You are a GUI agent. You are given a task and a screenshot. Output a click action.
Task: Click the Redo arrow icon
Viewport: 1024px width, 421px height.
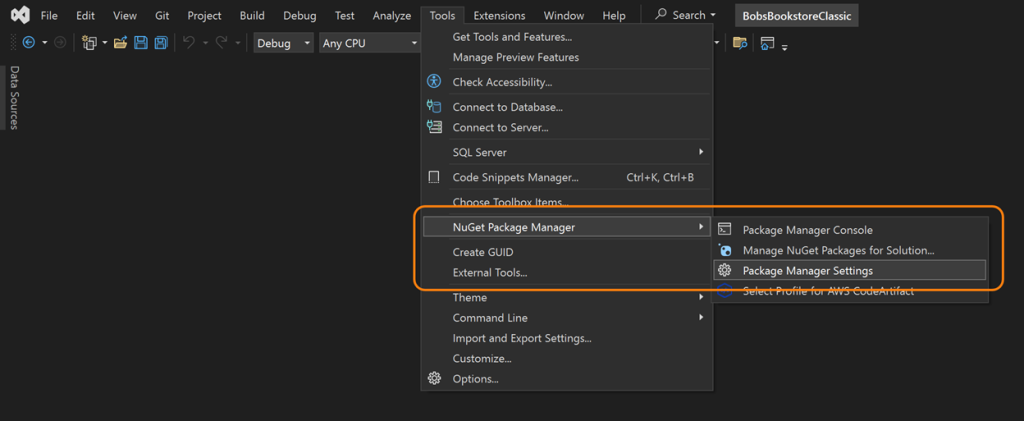tap(222, 42)
